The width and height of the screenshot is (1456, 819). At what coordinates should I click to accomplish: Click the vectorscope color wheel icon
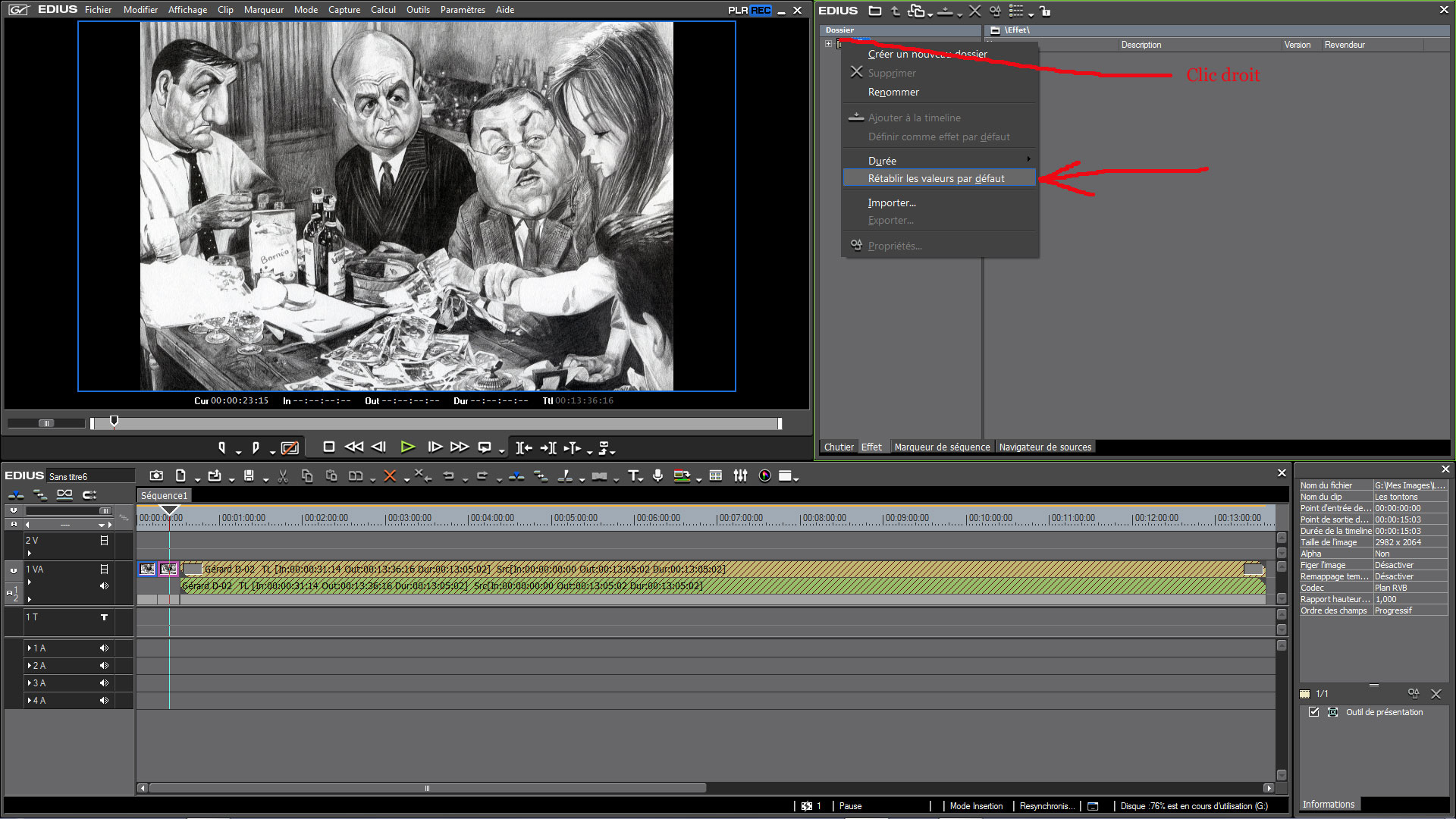pos(764,476)
